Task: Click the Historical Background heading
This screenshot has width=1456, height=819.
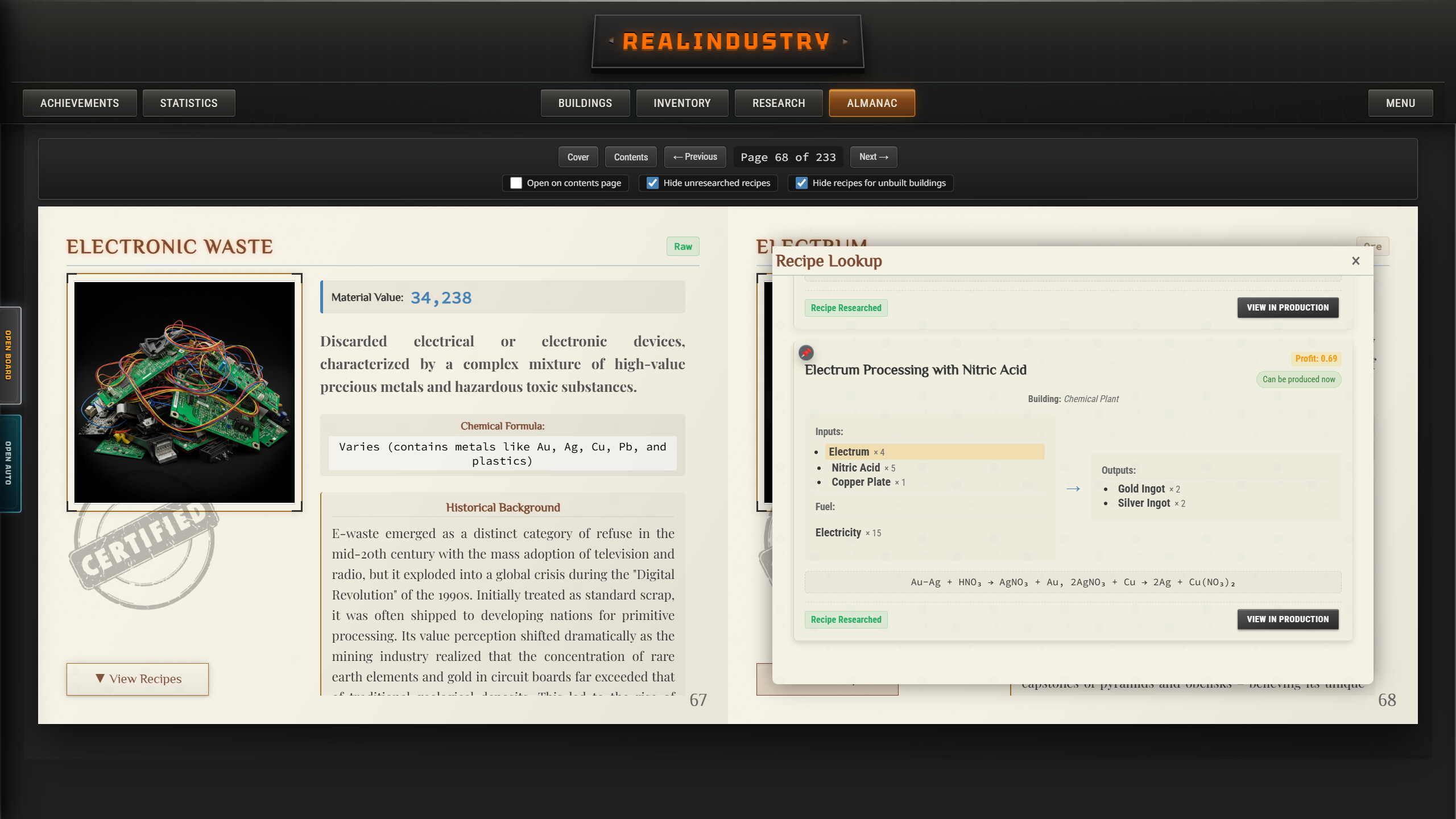Action: pos(503,507)
